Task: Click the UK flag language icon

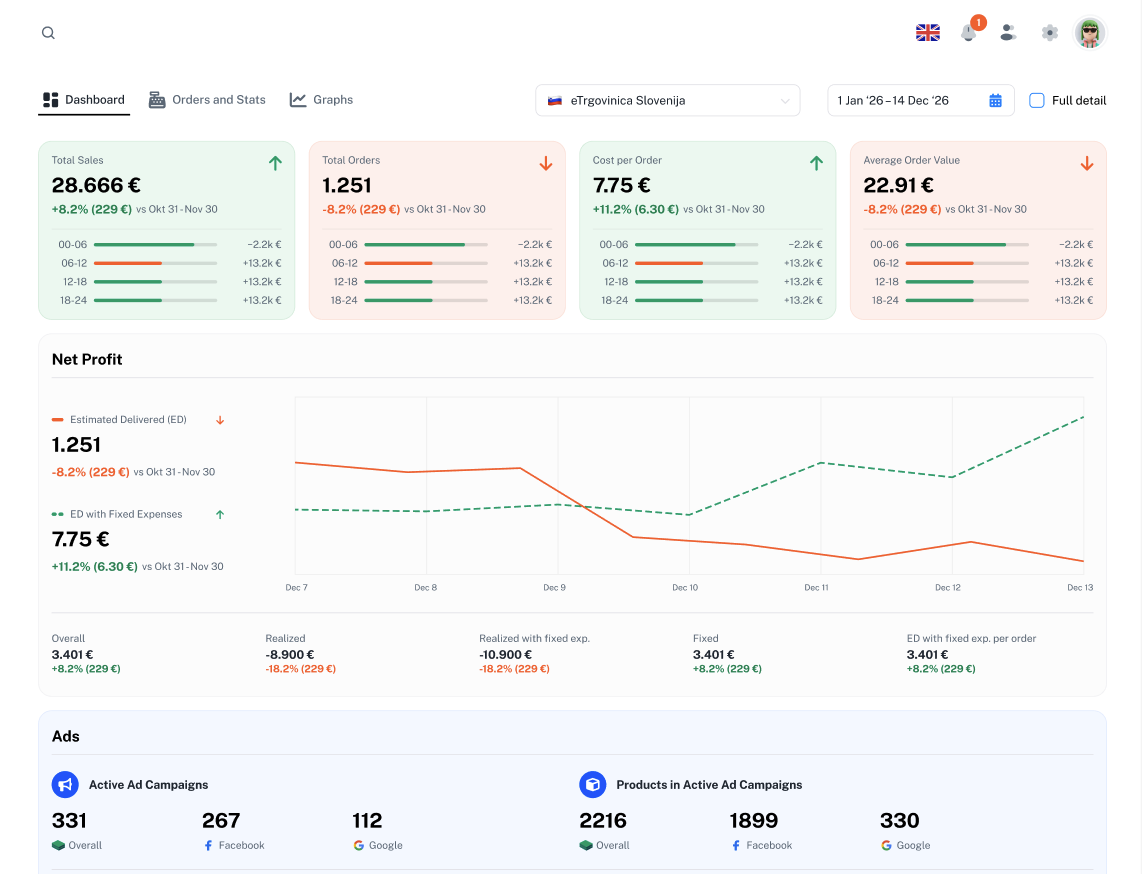Action: tap(927, 33)
